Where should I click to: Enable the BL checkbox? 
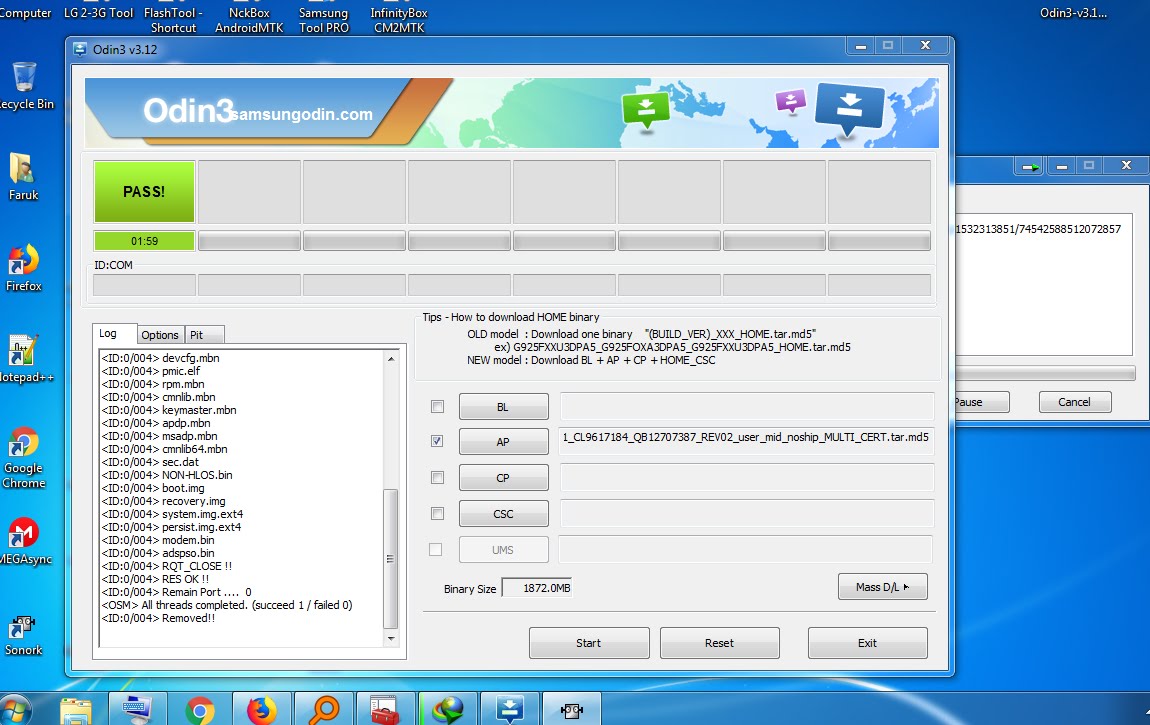[436, 406]
